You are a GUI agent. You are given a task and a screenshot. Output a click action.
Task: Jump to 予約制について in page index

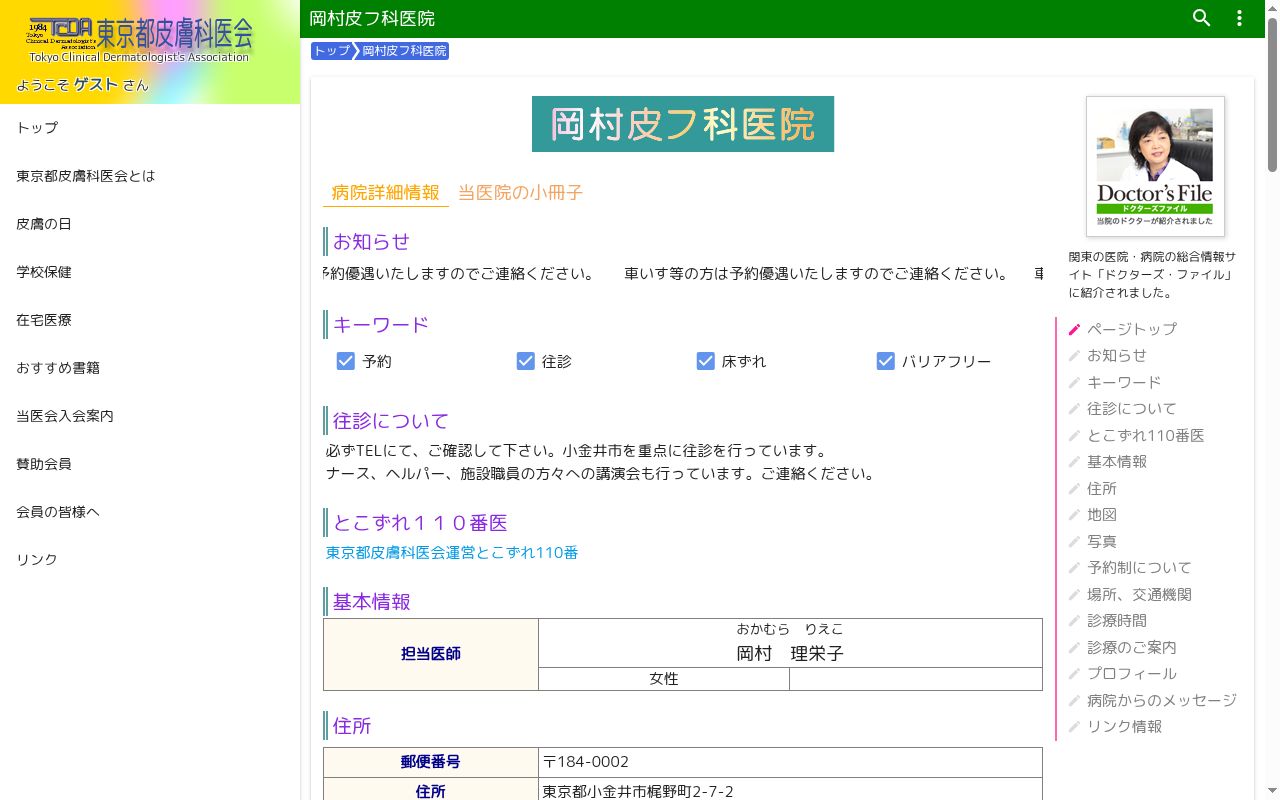(1139, 568)
